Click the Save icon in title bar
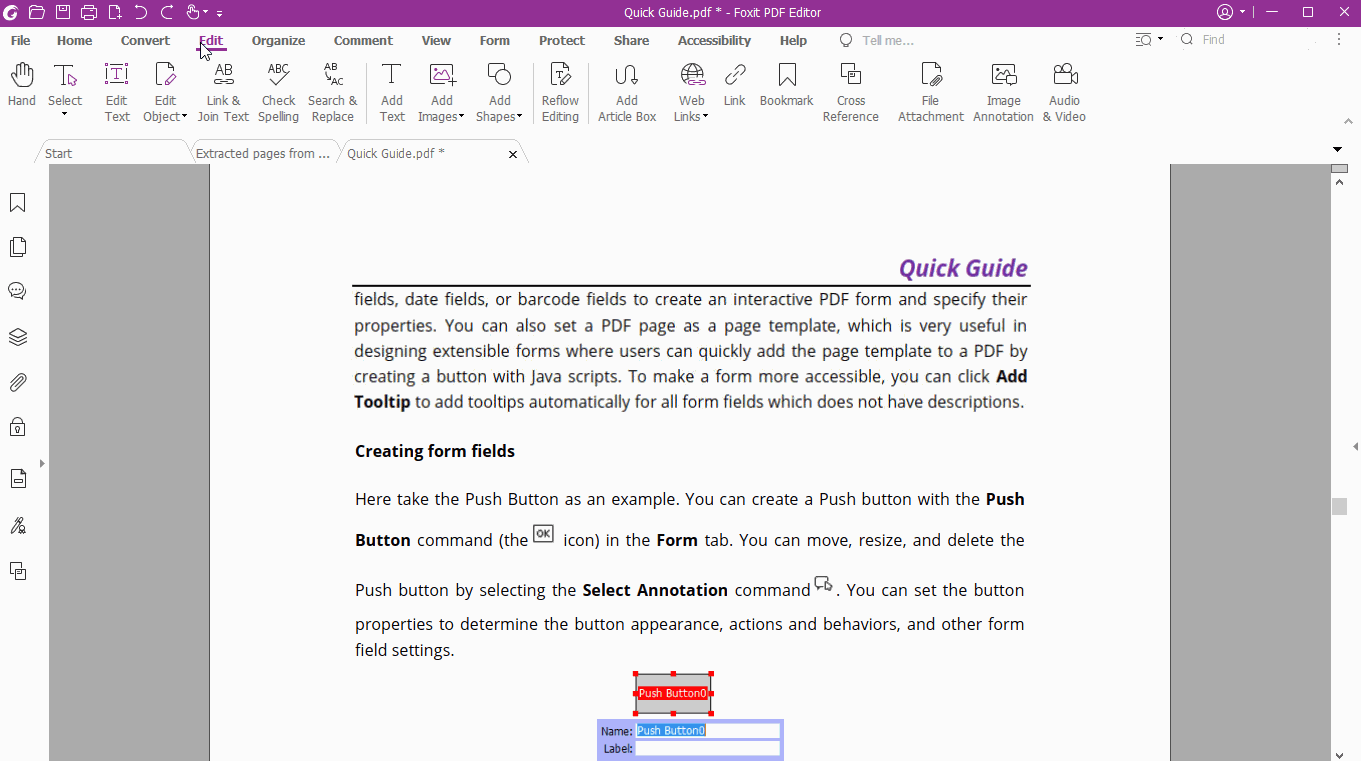The image size is (1361, 761). click(x=63, y=12)
